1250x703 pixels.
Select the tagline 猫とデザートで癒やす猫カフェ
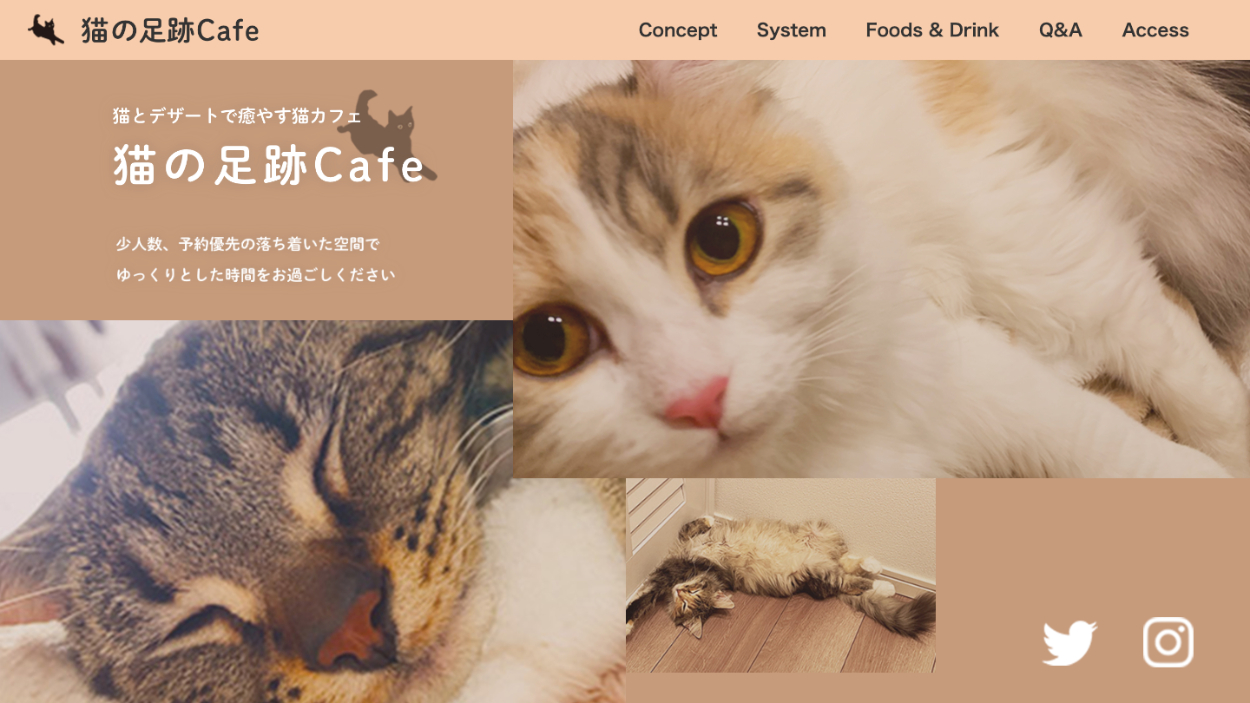pos(237,116)
